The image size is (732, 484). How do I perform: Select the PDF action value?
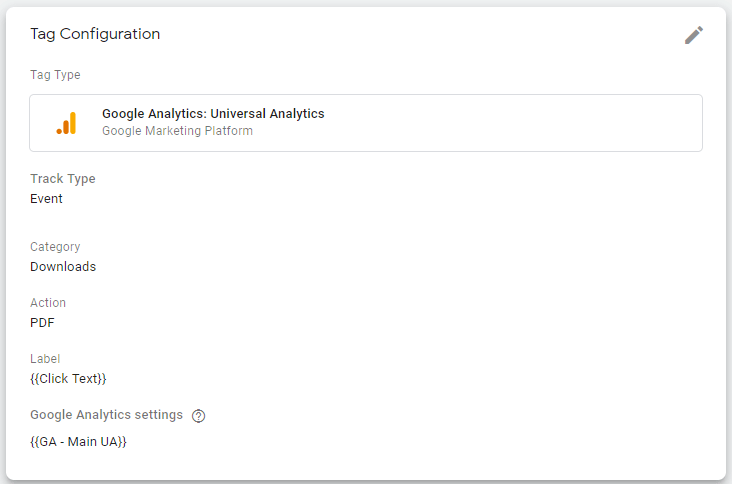click(42, 323)
